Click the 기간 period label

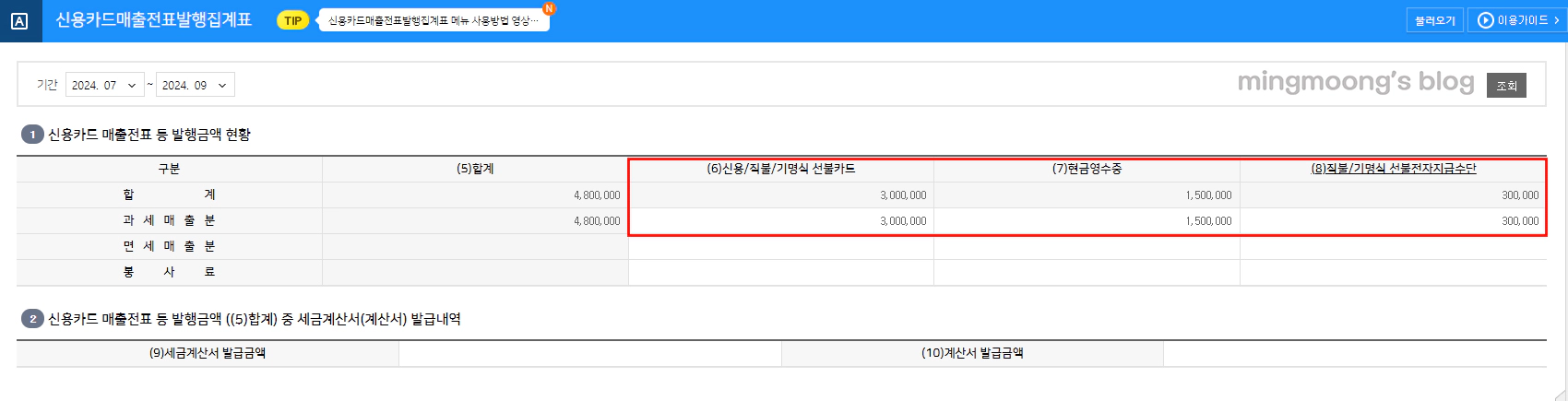(47, 85)
